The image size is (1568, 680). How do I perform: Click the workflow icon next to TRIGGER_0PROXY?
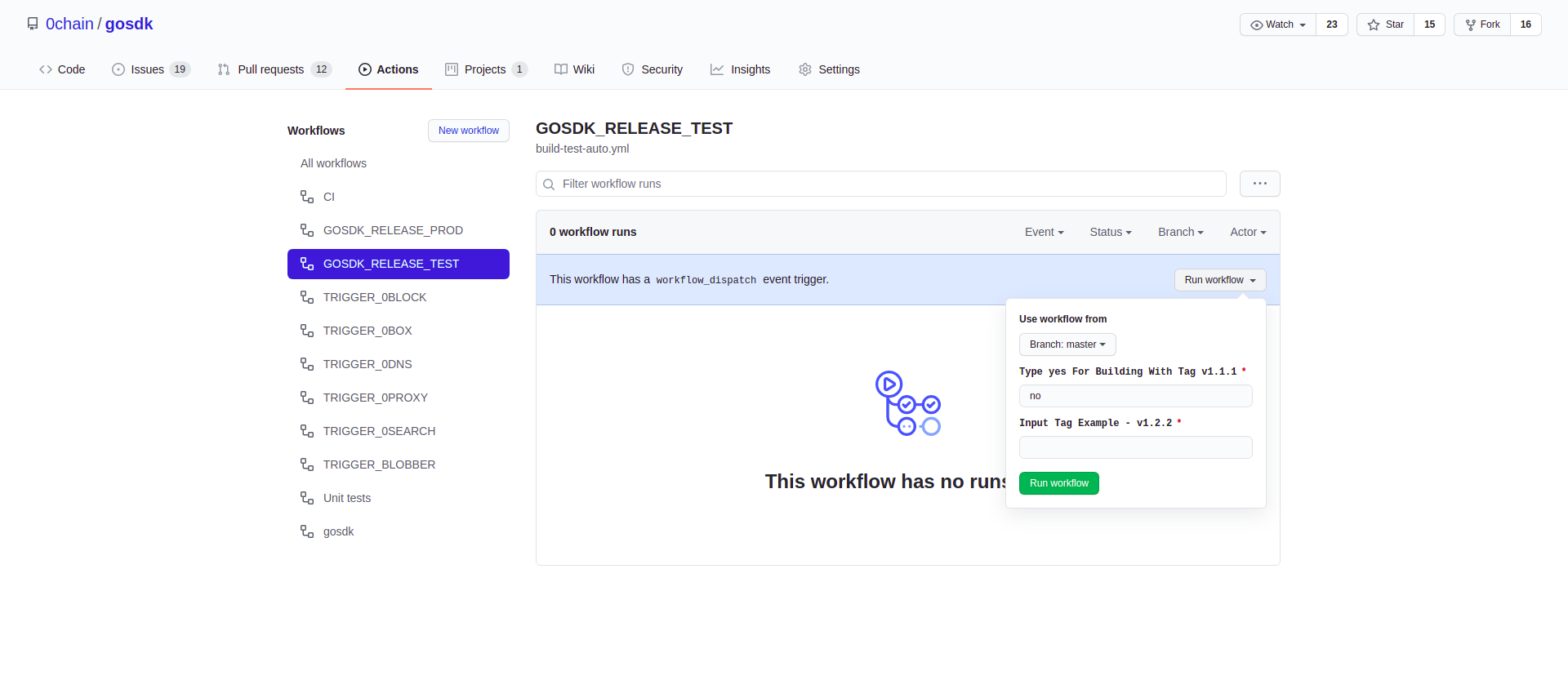point(307,398)
